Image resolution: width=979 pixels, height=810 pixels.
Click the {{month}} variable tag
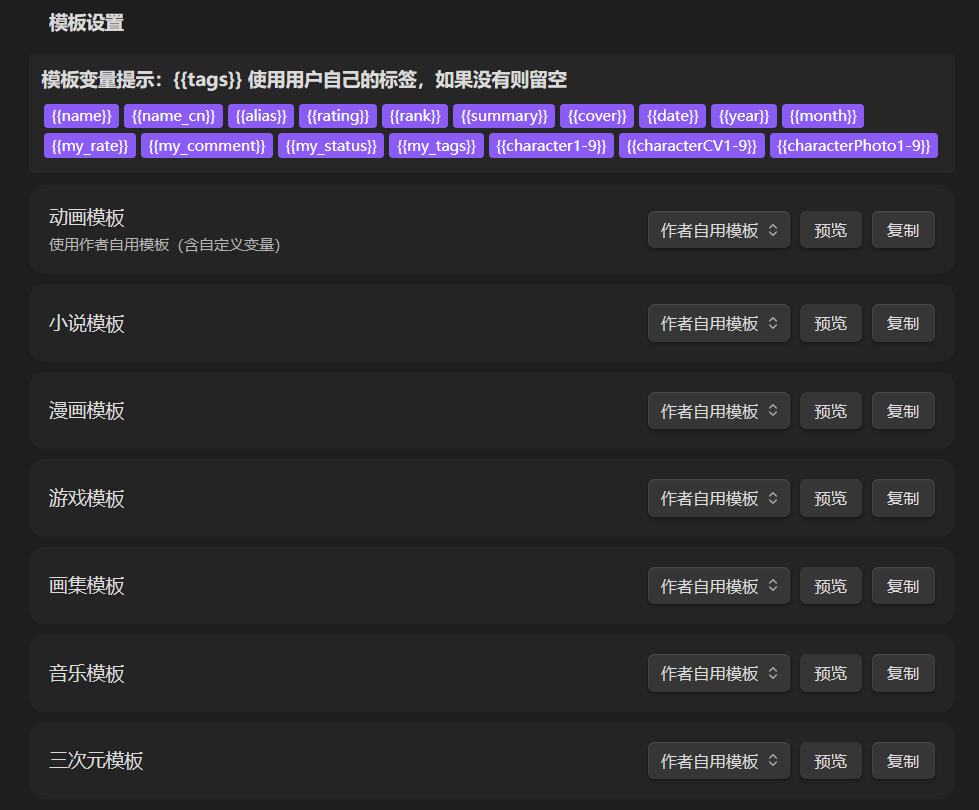(823, 116)
